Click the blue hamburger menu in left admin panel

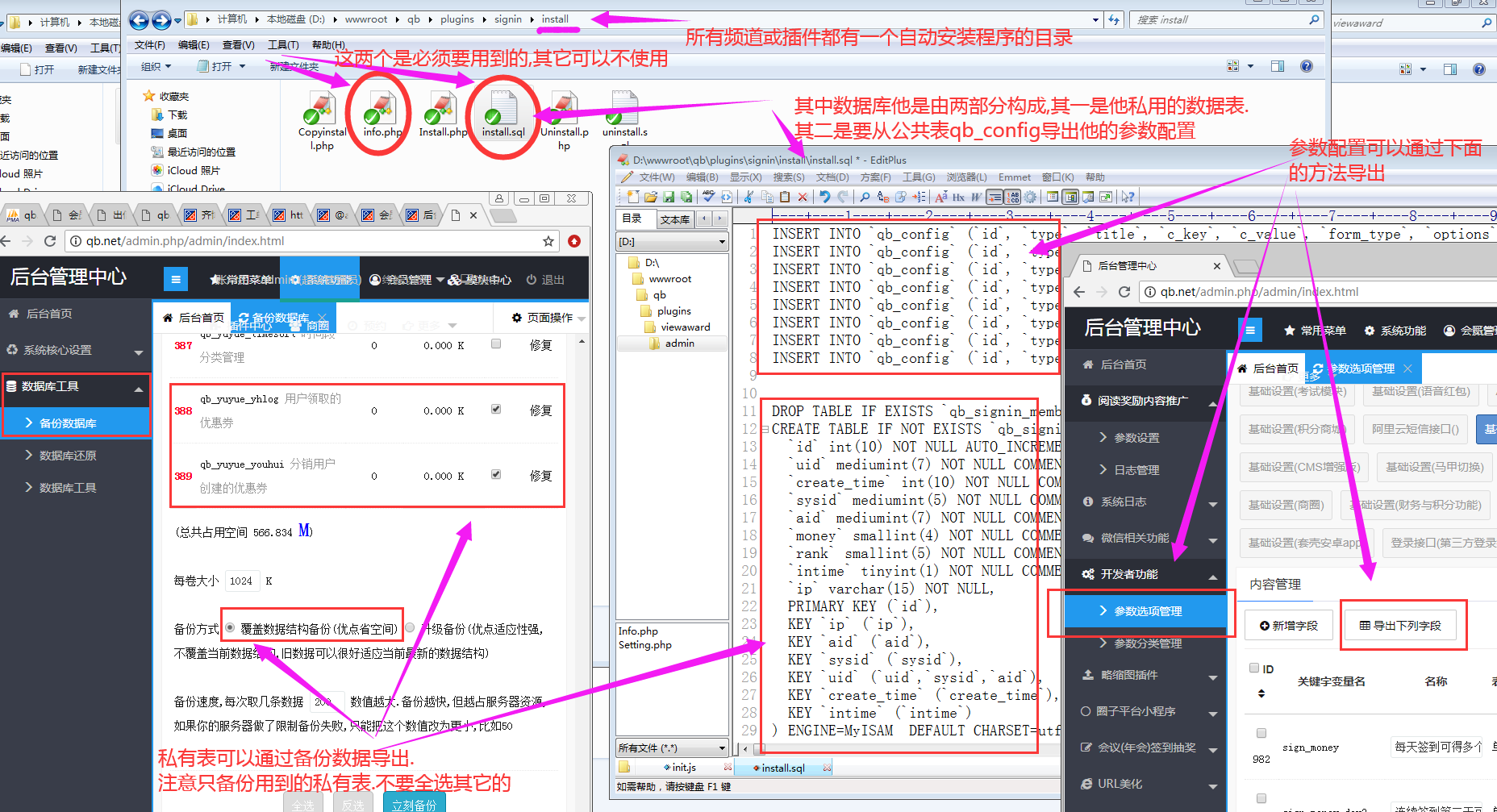coord(175,280)
